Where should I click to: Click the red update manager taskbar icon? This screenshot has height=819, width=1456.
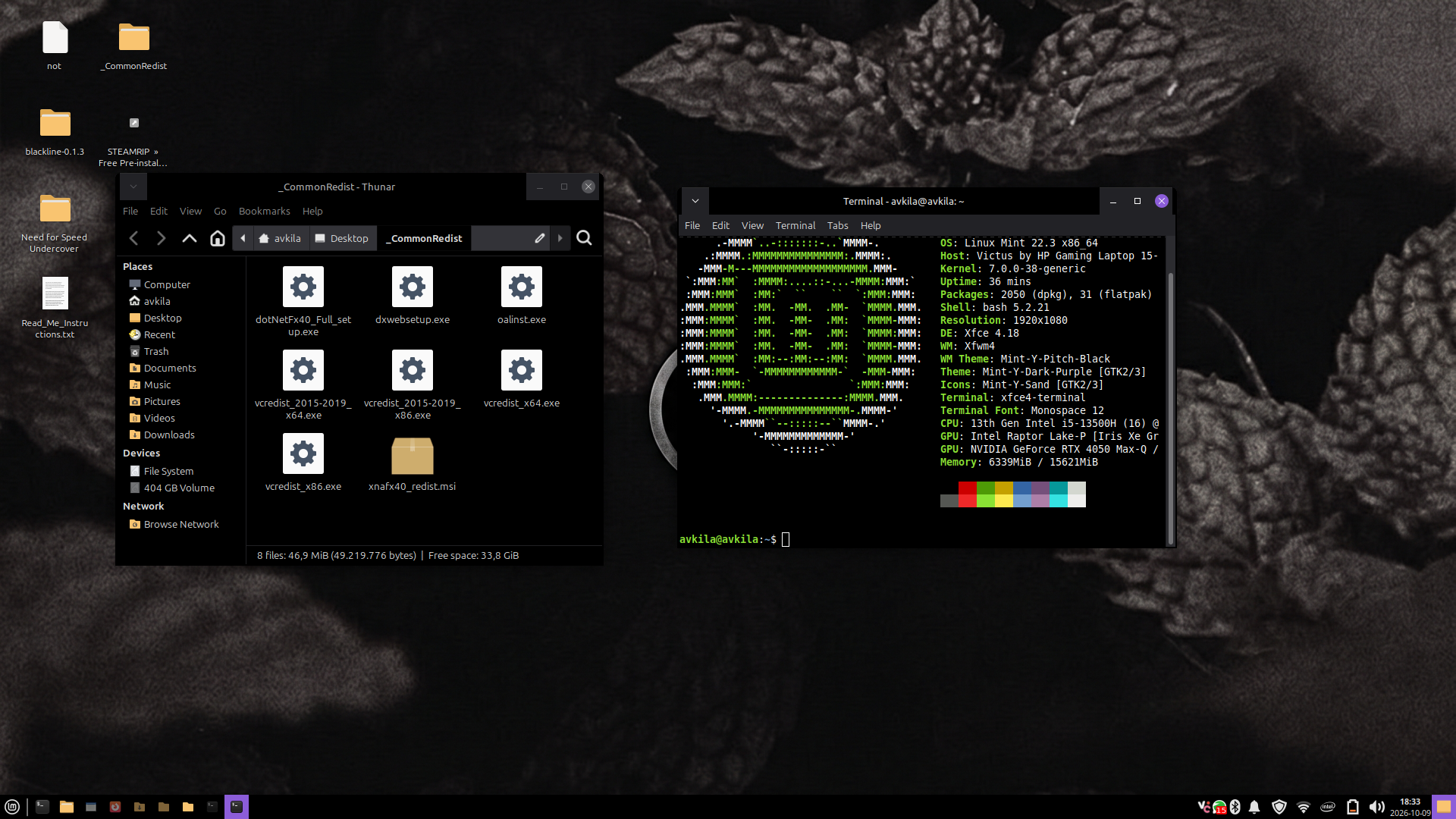115,807
